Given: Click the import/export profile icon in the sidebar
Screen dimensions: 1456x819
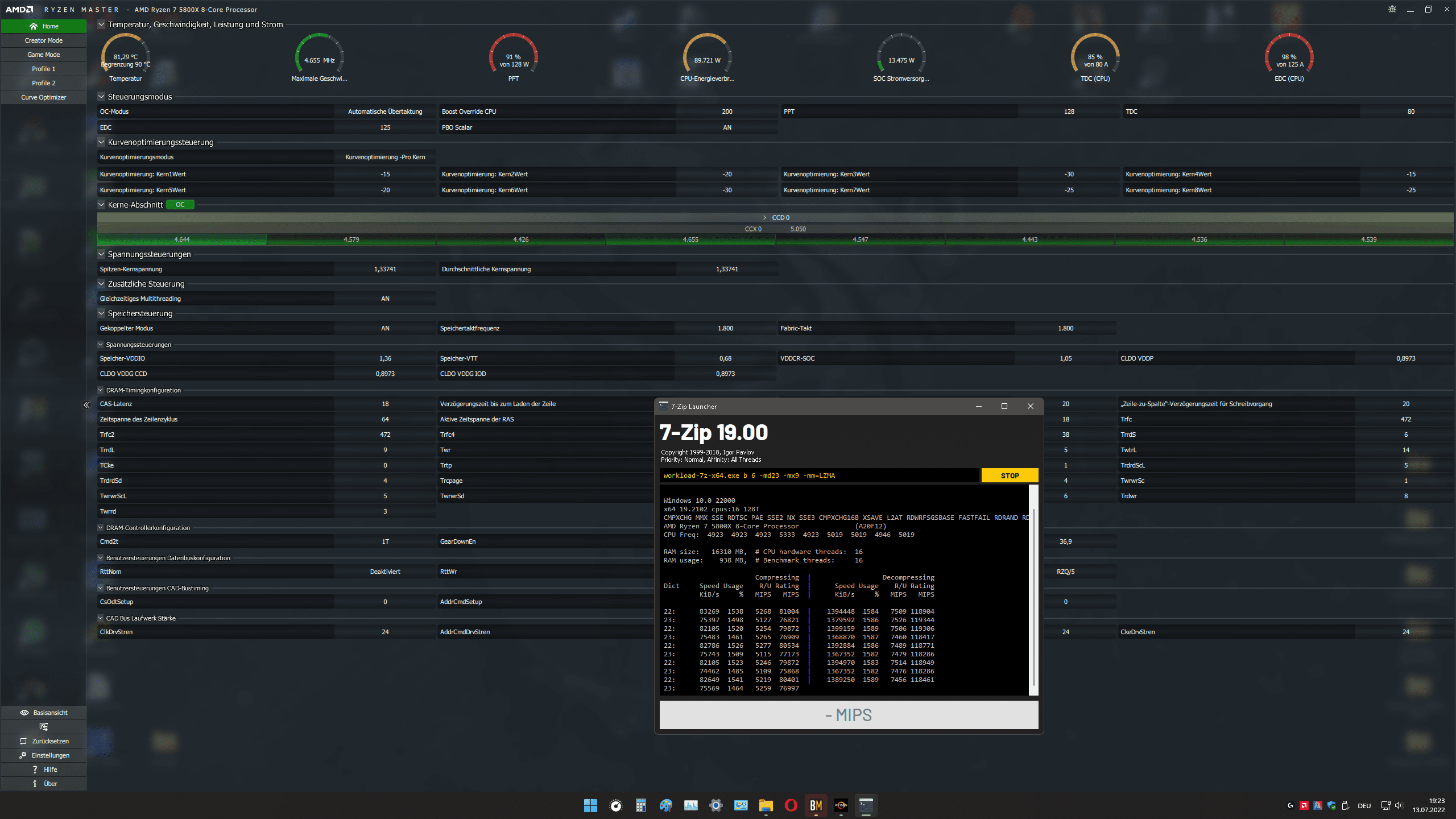Looking at the screenshot, I should [44, 727].
